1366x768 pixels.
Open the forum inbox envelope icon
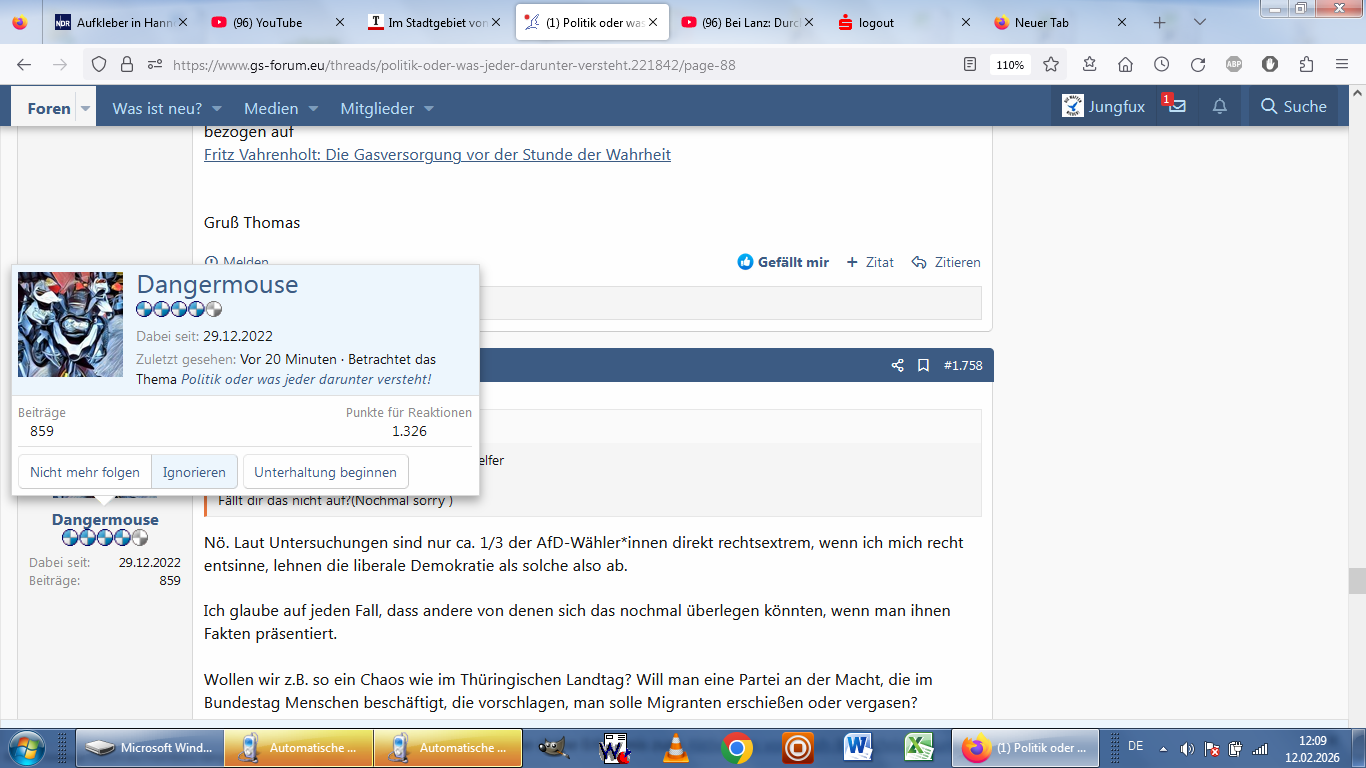[1177, 107]
